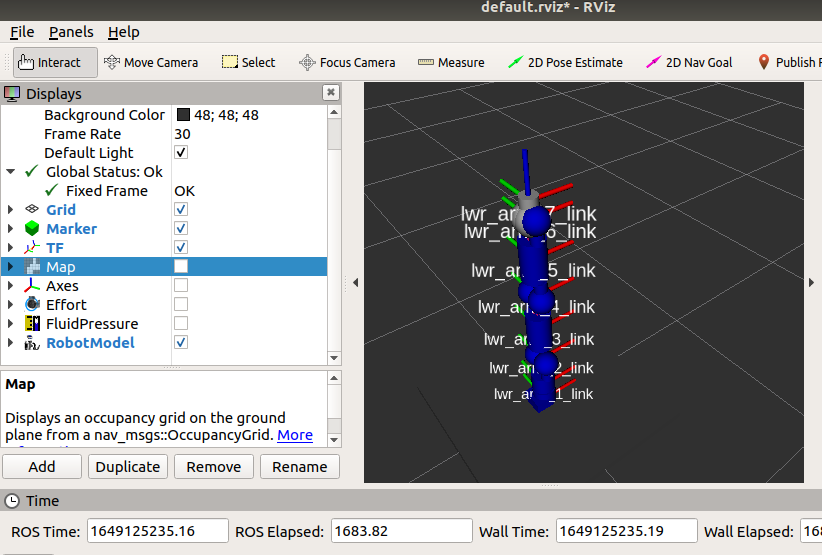822x555 pixels.
Task: Click the Axes display icon
Action: [32, 286]
